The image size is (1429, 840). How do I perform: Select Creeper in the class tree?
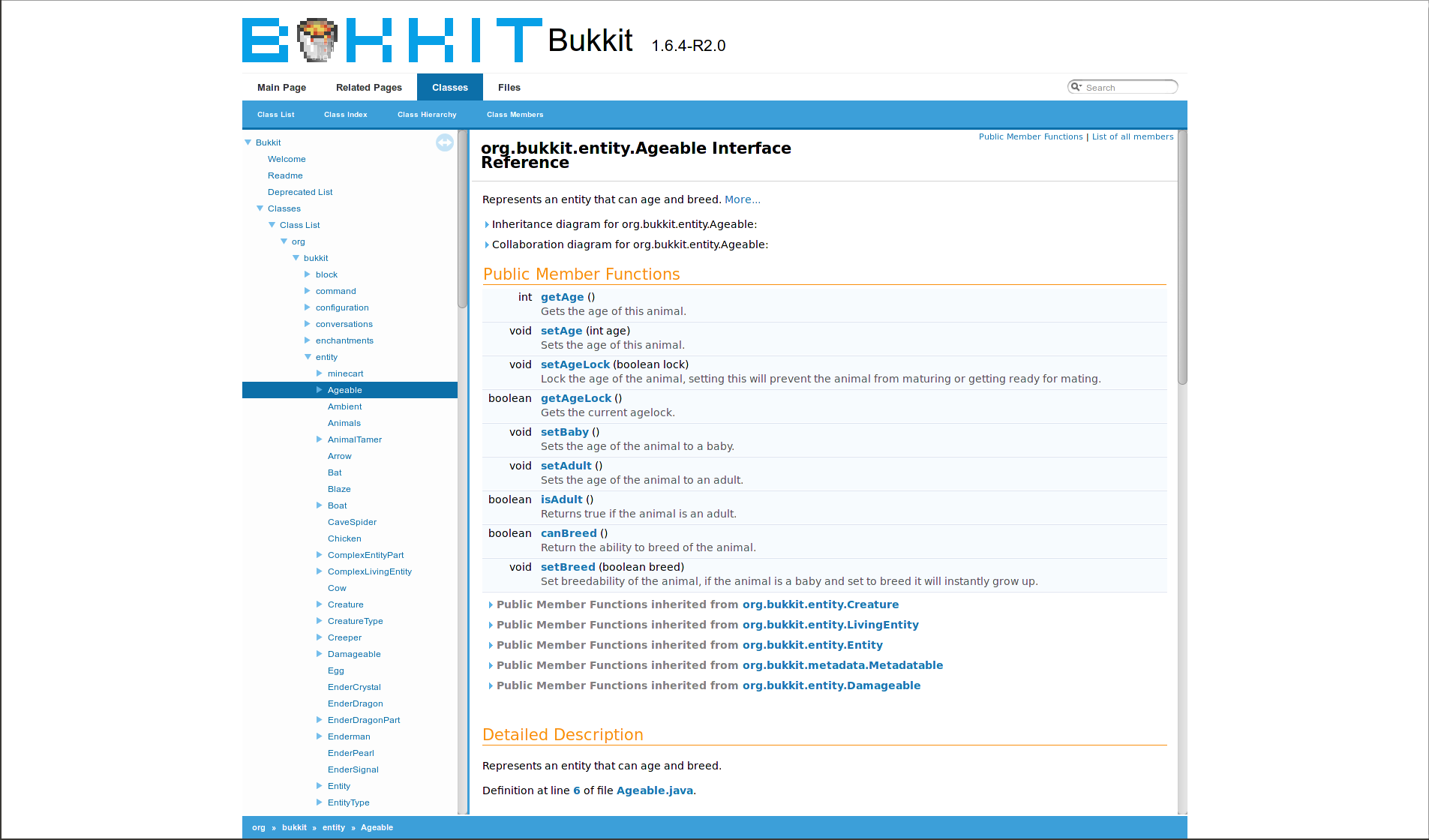coord(344,637)
